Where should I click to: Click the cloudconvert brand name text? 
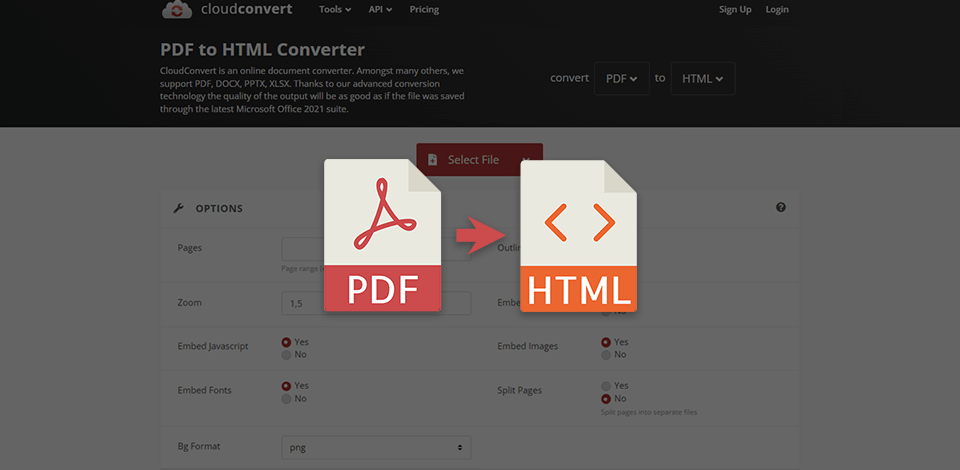pos(246,9)
